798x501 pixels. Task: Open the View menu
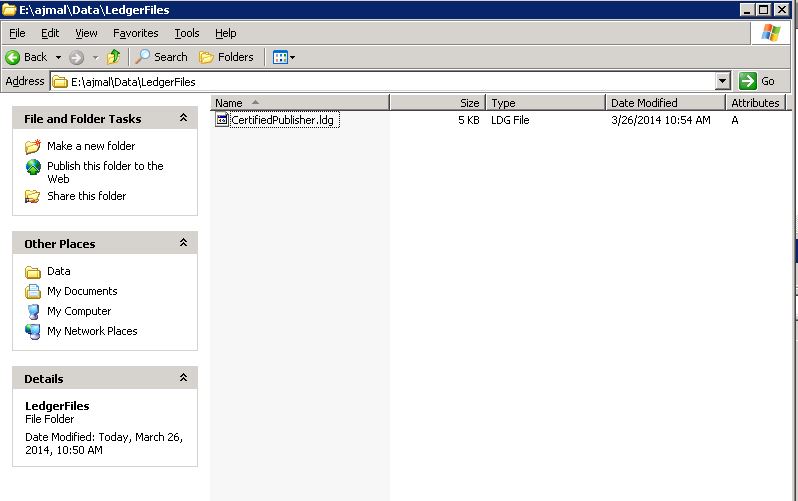tap(86, 33)
